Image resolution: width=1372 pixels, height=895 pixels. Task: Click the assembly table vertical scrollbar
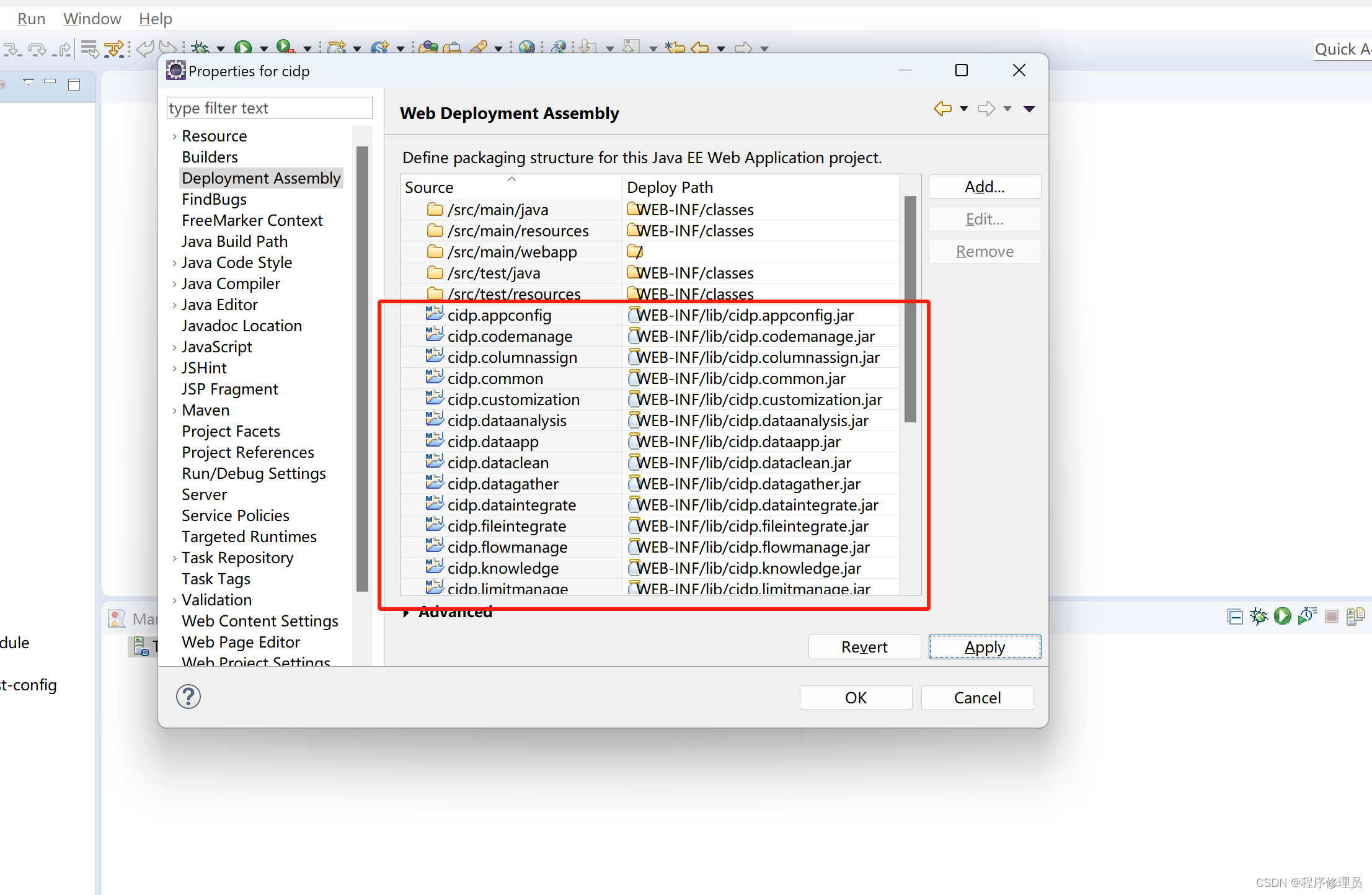point(910,309)
